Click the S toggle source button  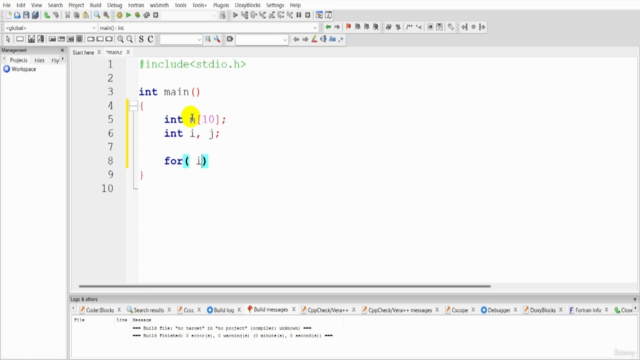point(141,39)
